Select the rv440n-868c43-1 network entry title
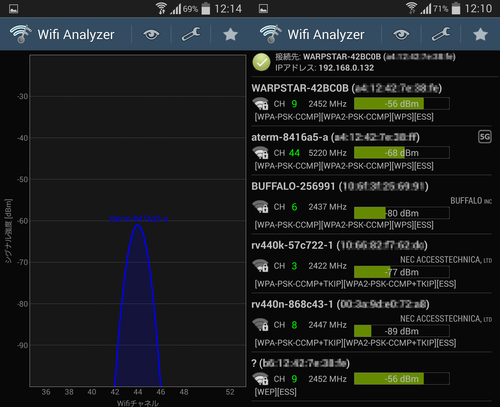This screenshot has width=500, height=407. click(x=340, y=304)
